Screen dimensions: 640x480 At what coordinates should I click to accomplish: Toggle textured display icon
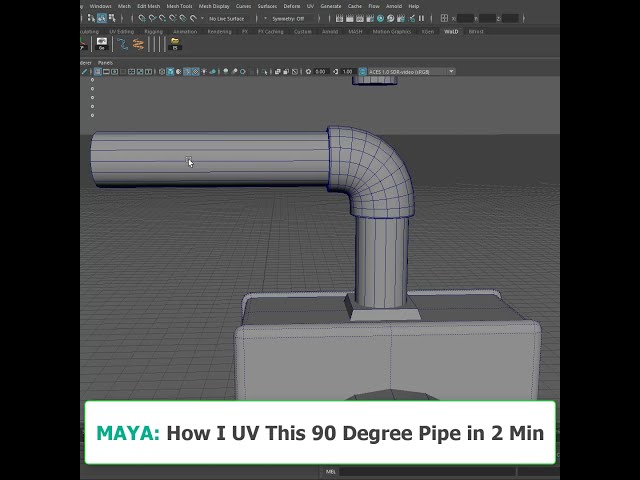coord(196,72)
